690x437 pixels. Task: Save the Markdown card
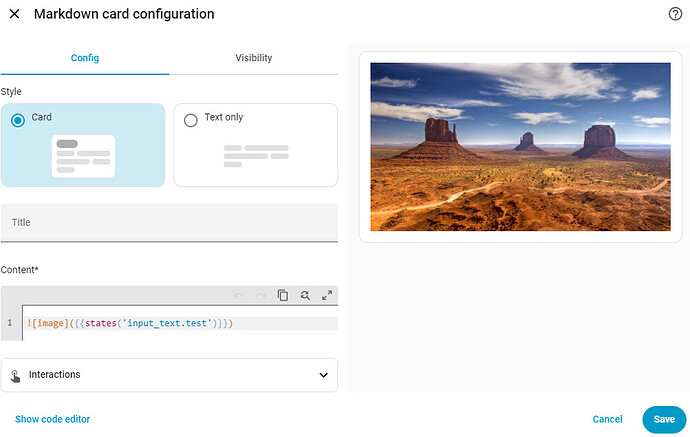(664, 419)
